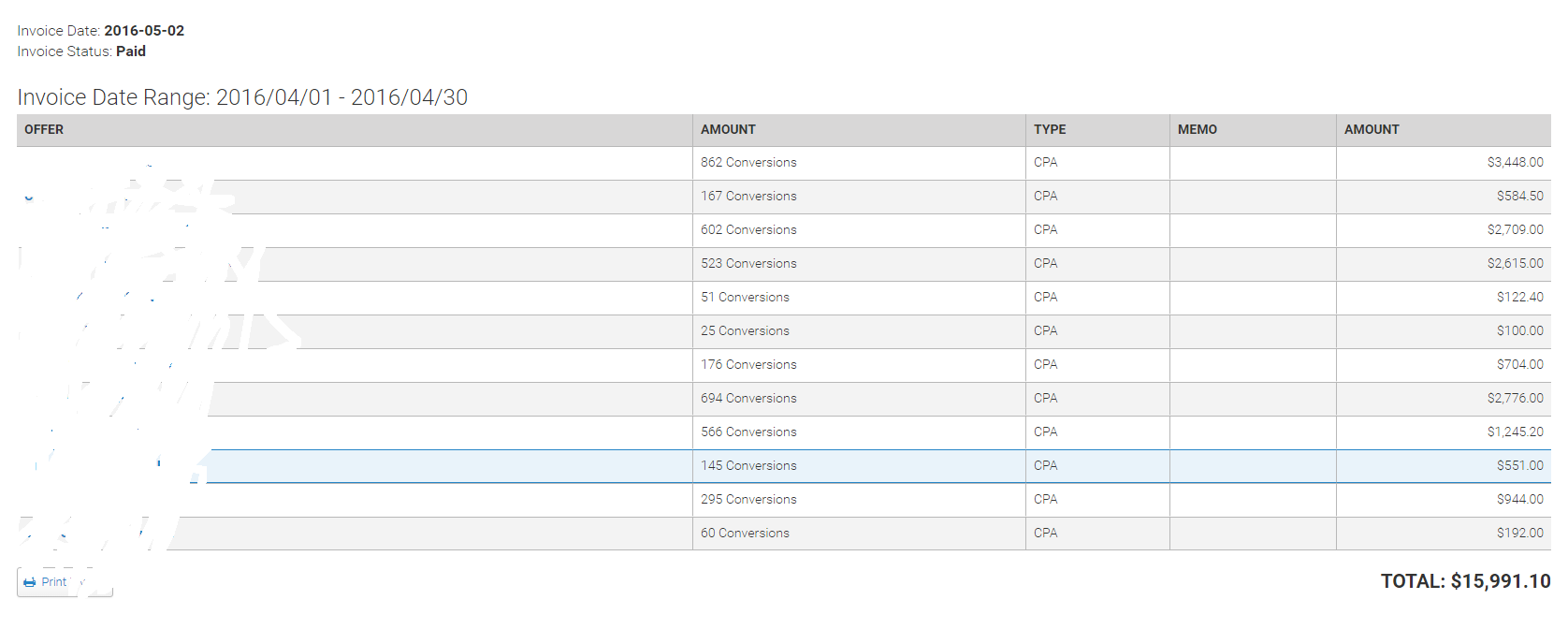1568x644 pixels.
Task: Click the 523 Conversions entry
Action: [x=748, y=264]
